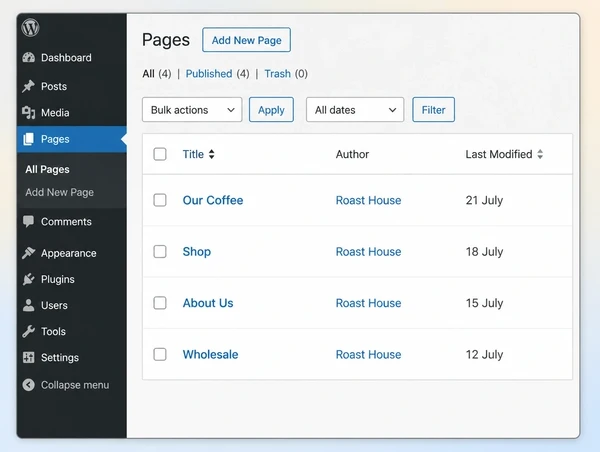This screenshot has height=452, width=600.
Task: Click the Tools wrench icon
Action: point(29,331)
